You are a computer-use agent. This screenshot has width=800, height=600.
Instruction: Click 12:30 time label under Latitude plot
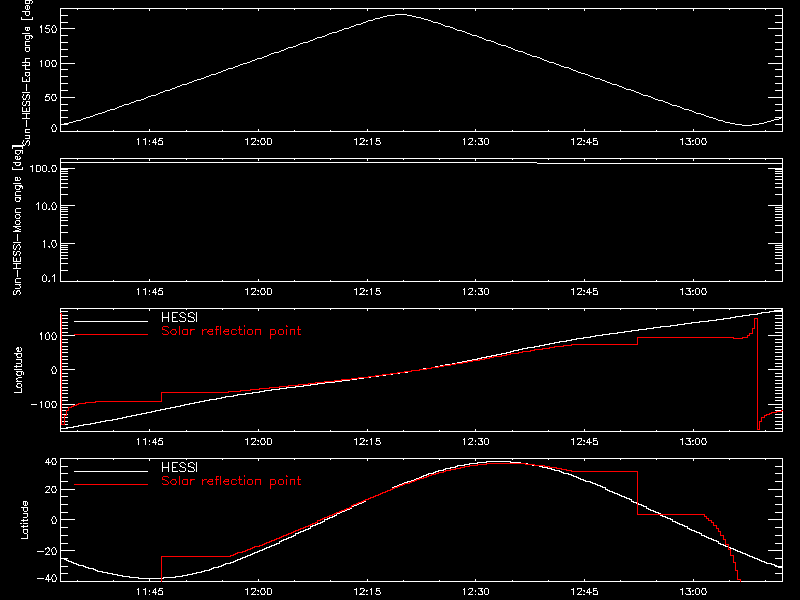pos(476,591)
